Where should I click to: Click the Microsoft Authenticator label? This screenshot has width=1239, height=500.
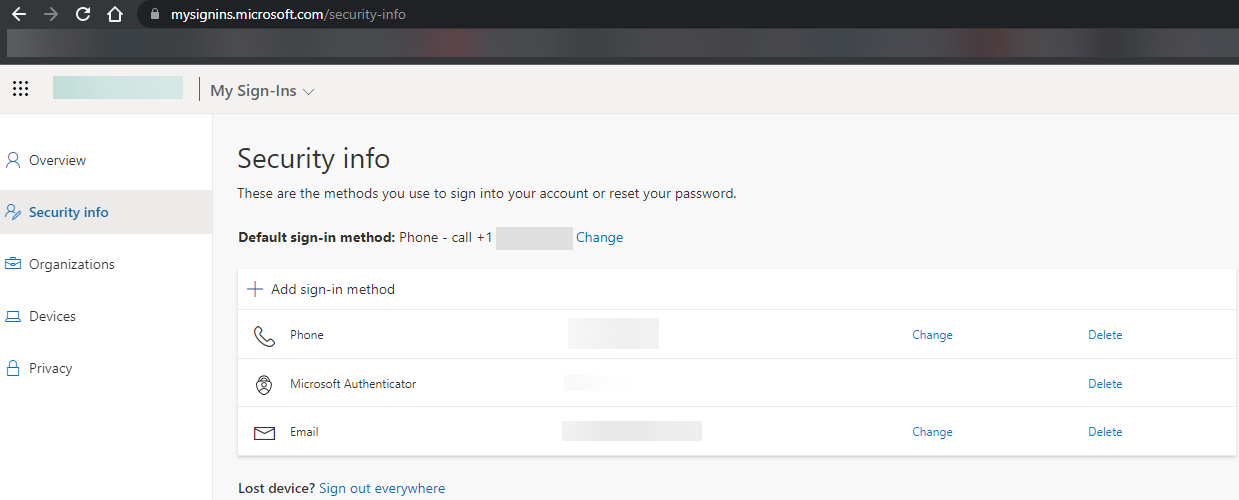(x=353, y=384)
